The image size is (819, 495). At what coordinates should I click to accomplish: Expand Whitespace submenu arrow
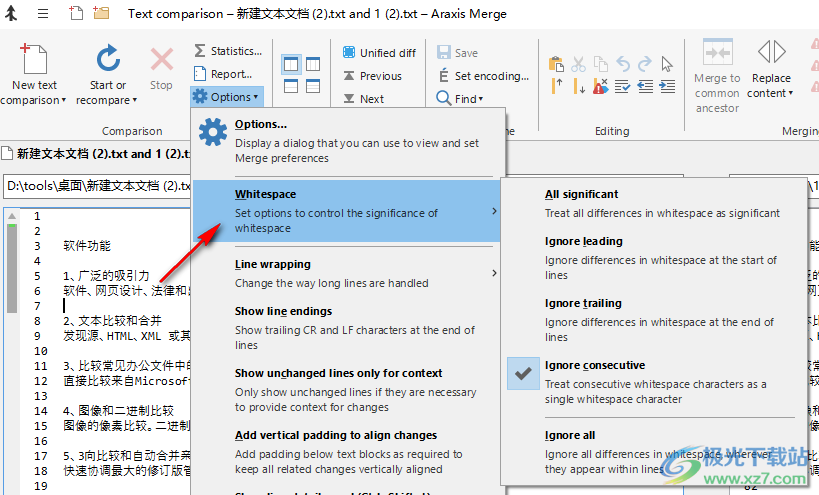[x=494, y=211]
